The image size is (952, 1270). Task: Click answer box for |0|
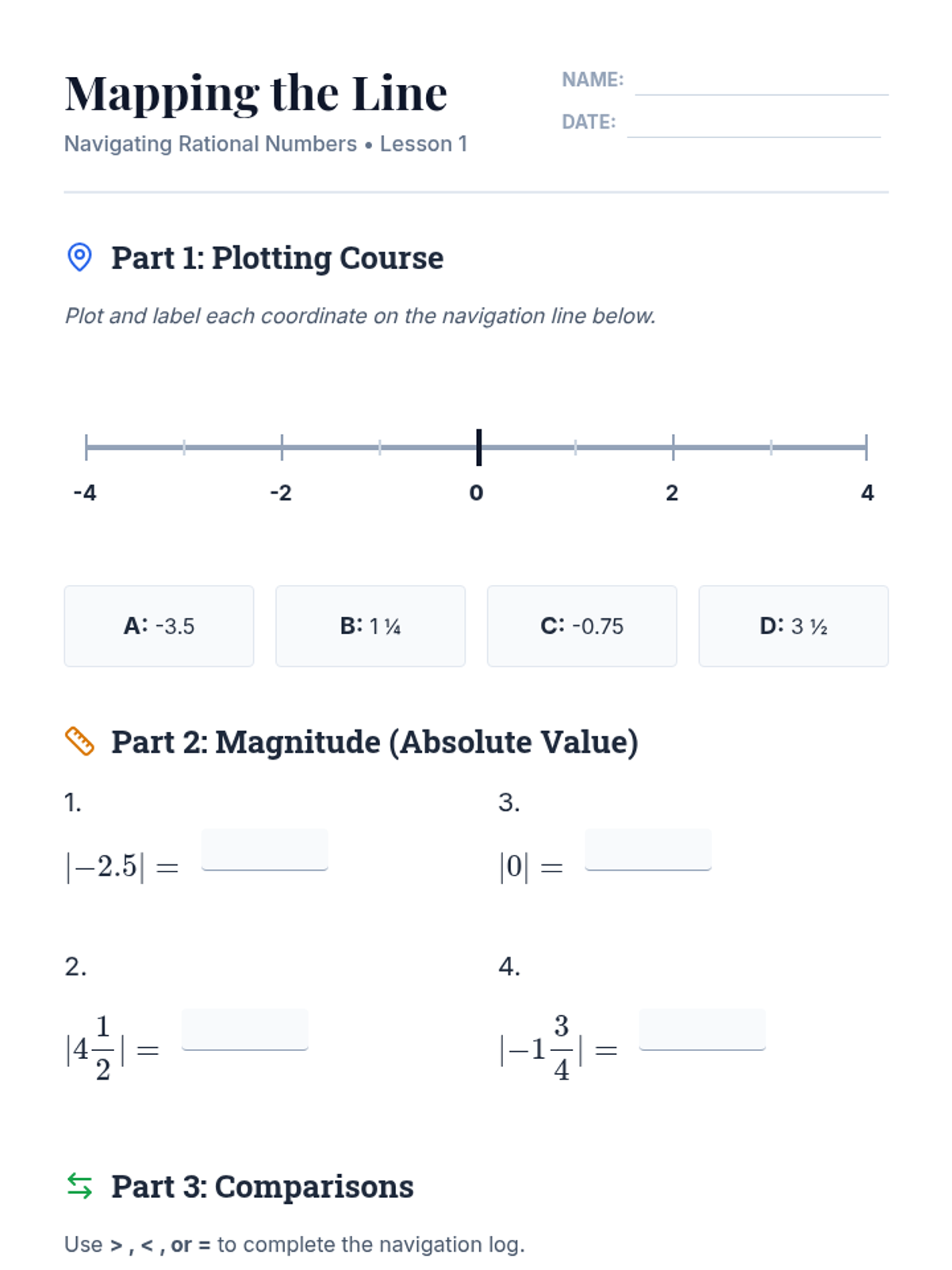pyautogui.click(x=648, y=849)
